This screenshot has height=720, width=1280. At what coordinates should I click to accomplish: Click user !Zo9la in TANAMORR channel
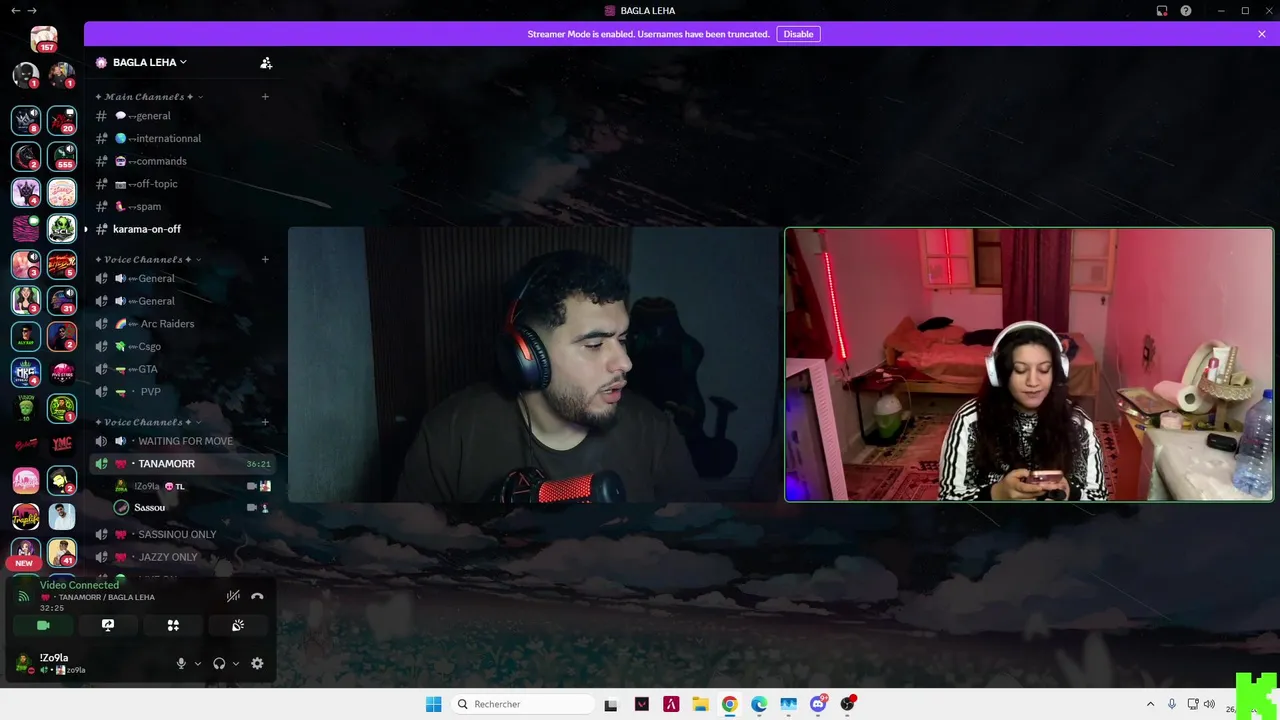coord(190,486)
